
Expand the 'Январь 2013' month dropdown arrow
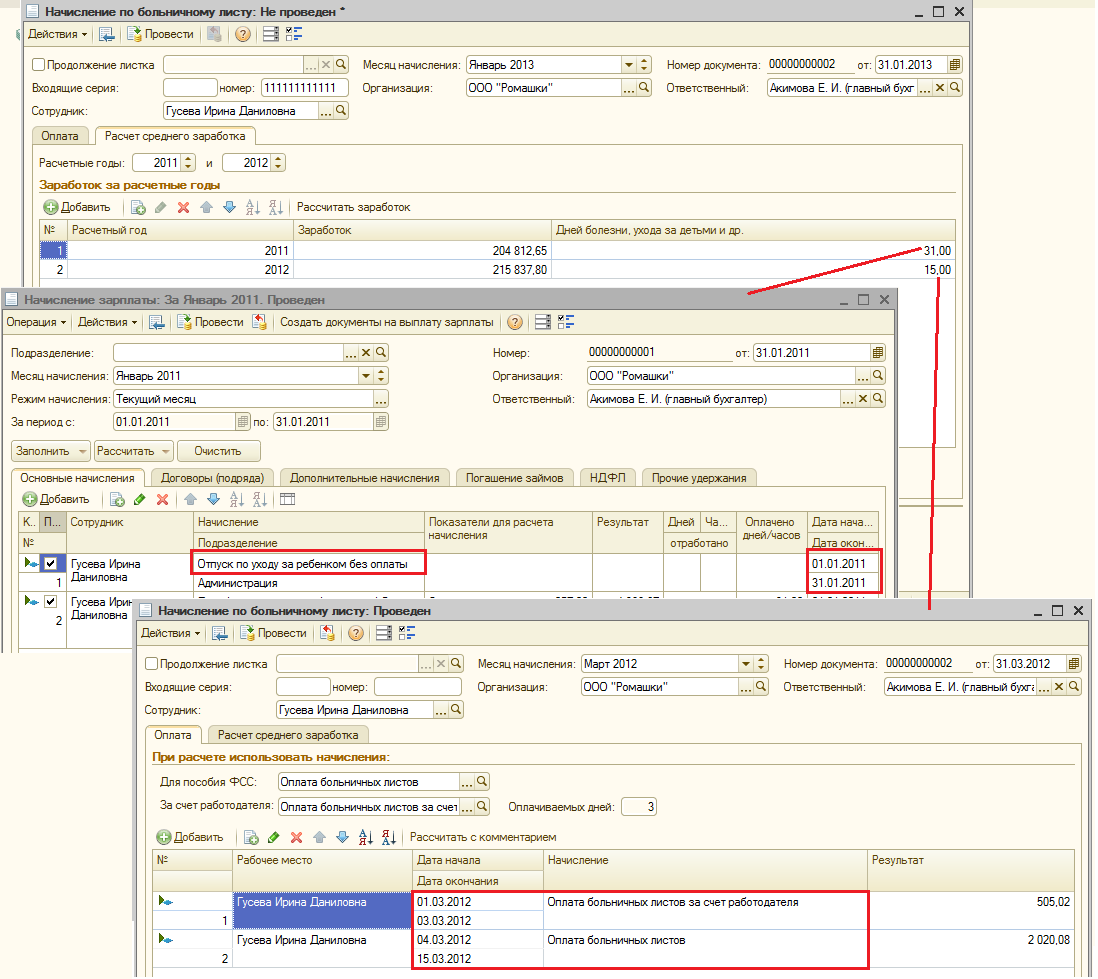(629, 65)
